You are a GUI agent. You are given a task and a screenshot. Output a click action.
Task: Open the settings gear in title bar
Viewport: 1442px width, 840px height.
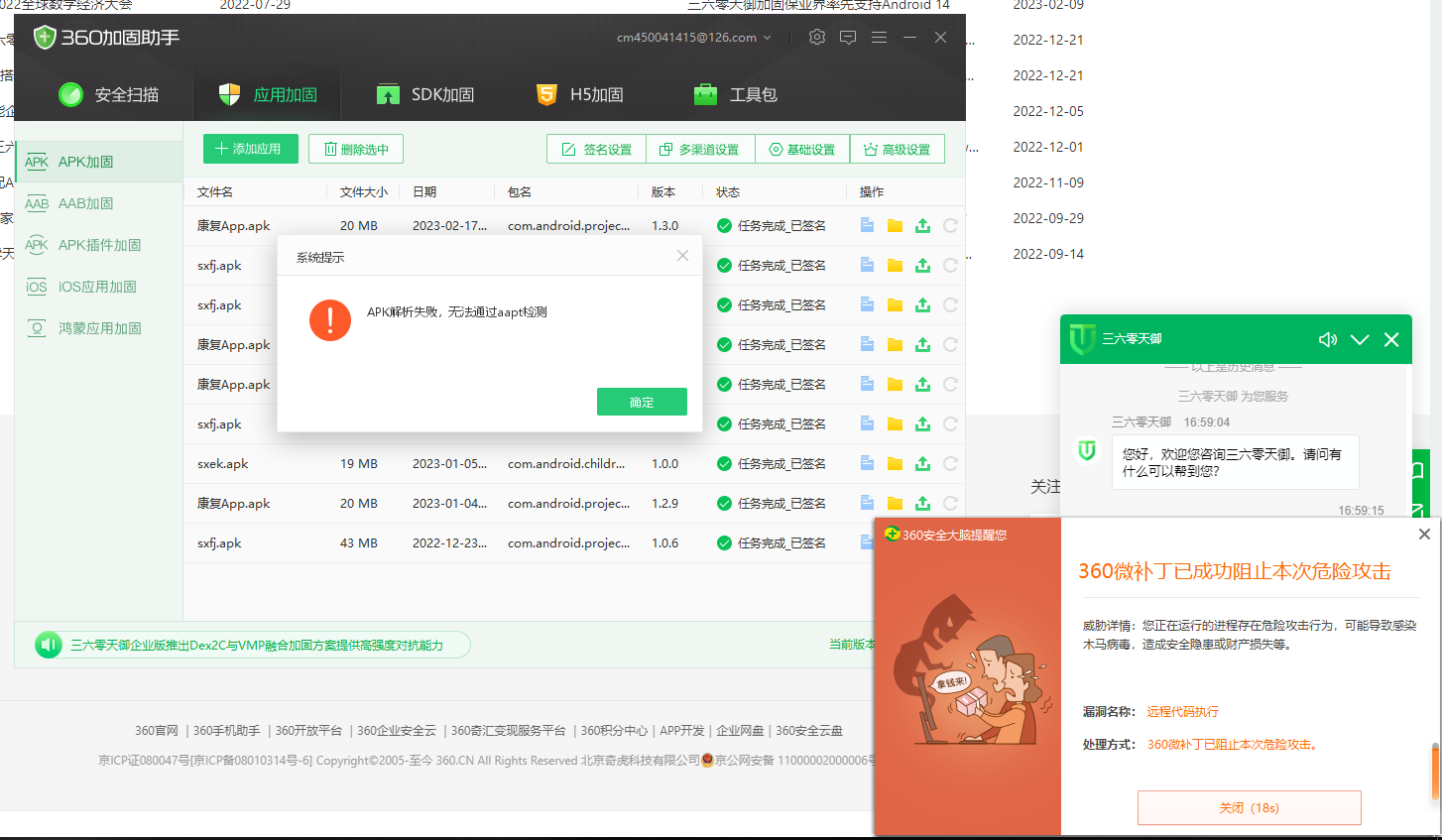click(x=816, y=37)
